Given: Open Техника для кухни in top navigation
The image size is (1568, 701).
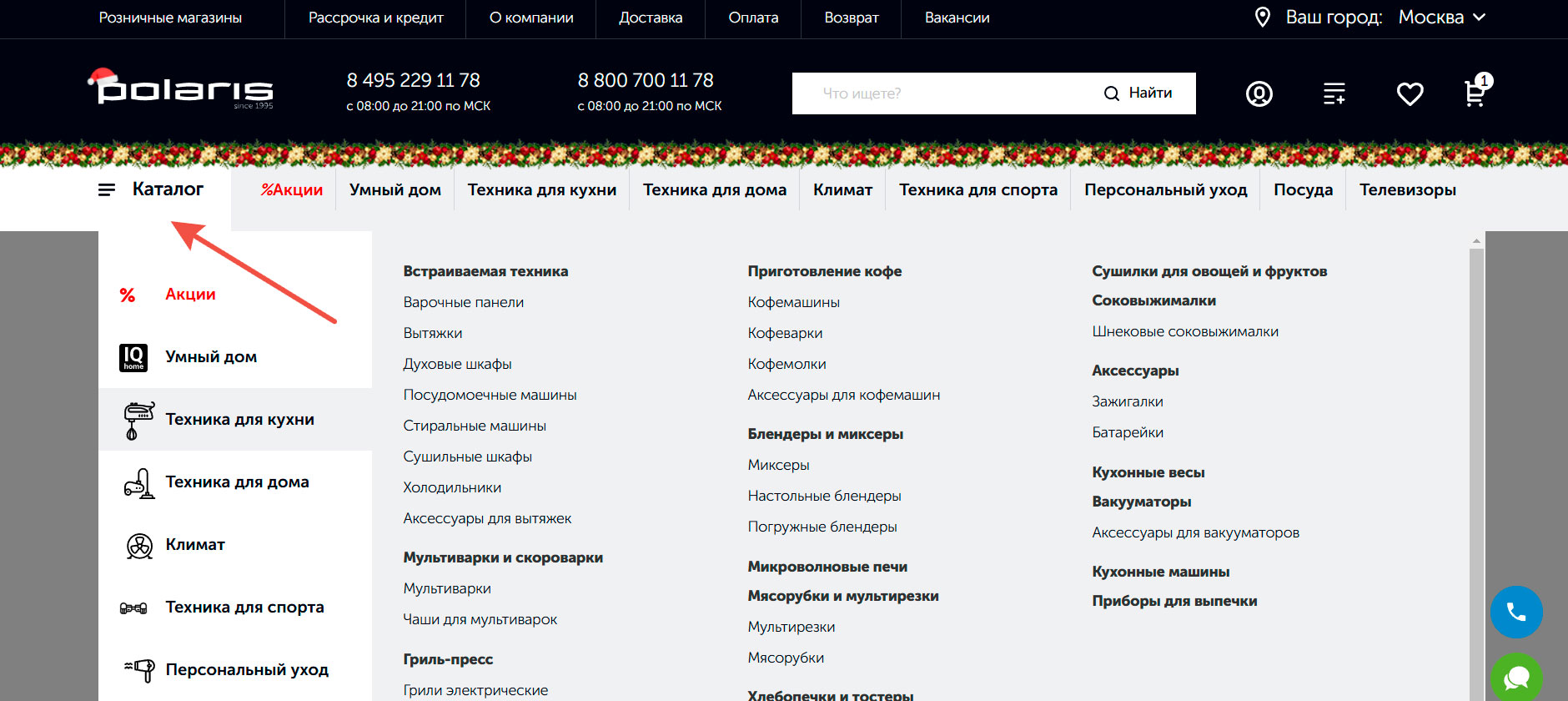Looking at the screenshot, I should [542, 190].
